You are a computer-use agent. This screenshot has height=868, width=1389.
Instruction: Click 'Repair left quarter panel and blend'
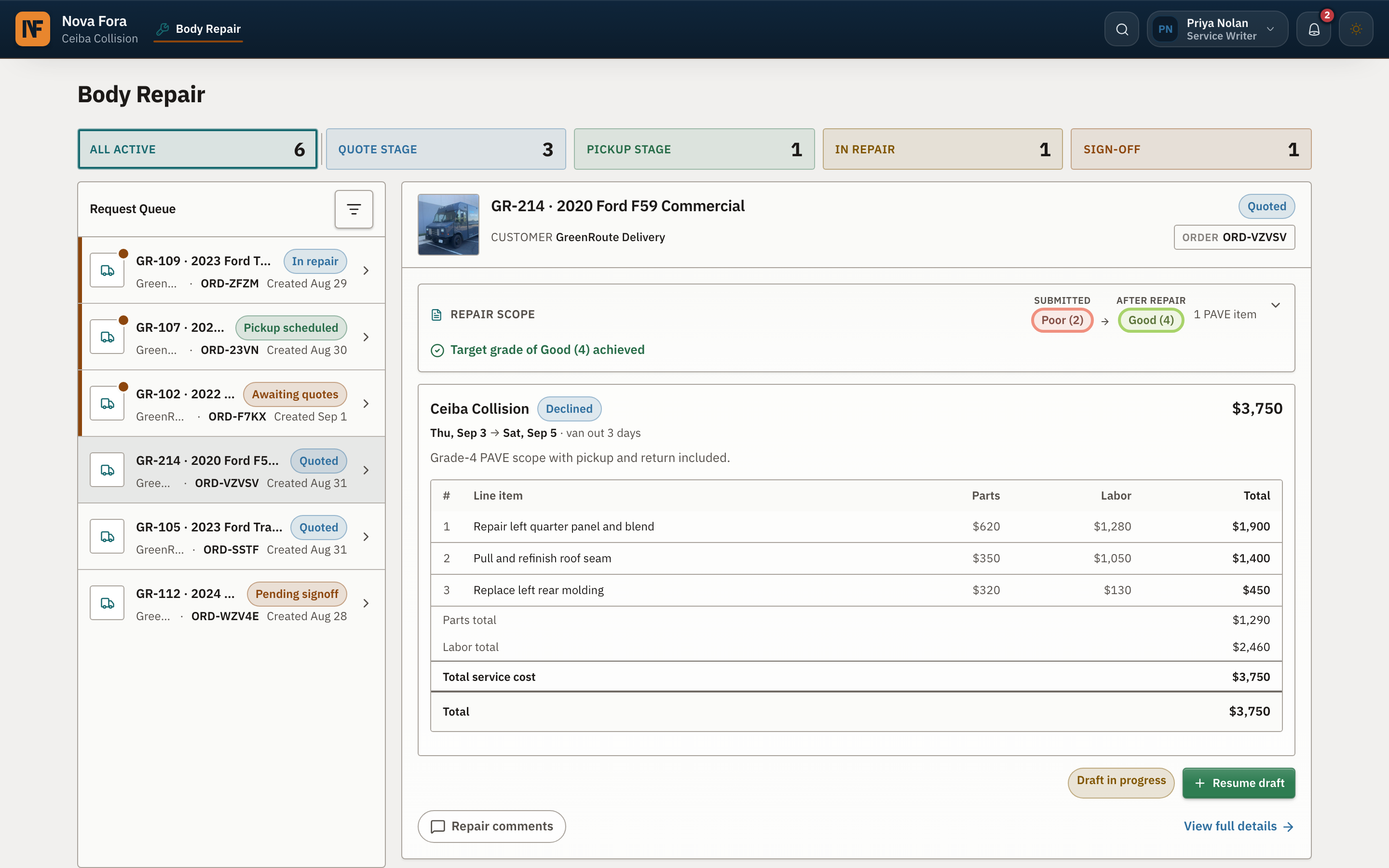click(564, 527)
